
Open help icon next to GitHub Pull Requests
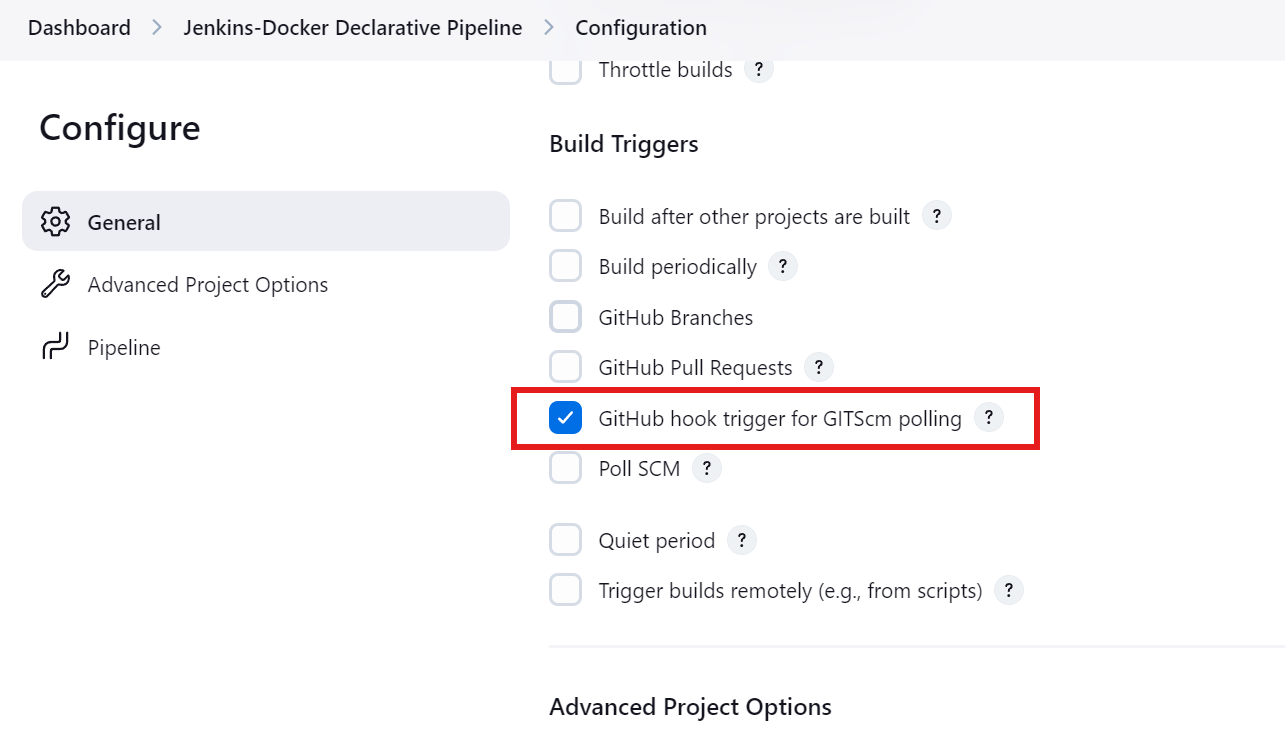click(x=819, y=367)
